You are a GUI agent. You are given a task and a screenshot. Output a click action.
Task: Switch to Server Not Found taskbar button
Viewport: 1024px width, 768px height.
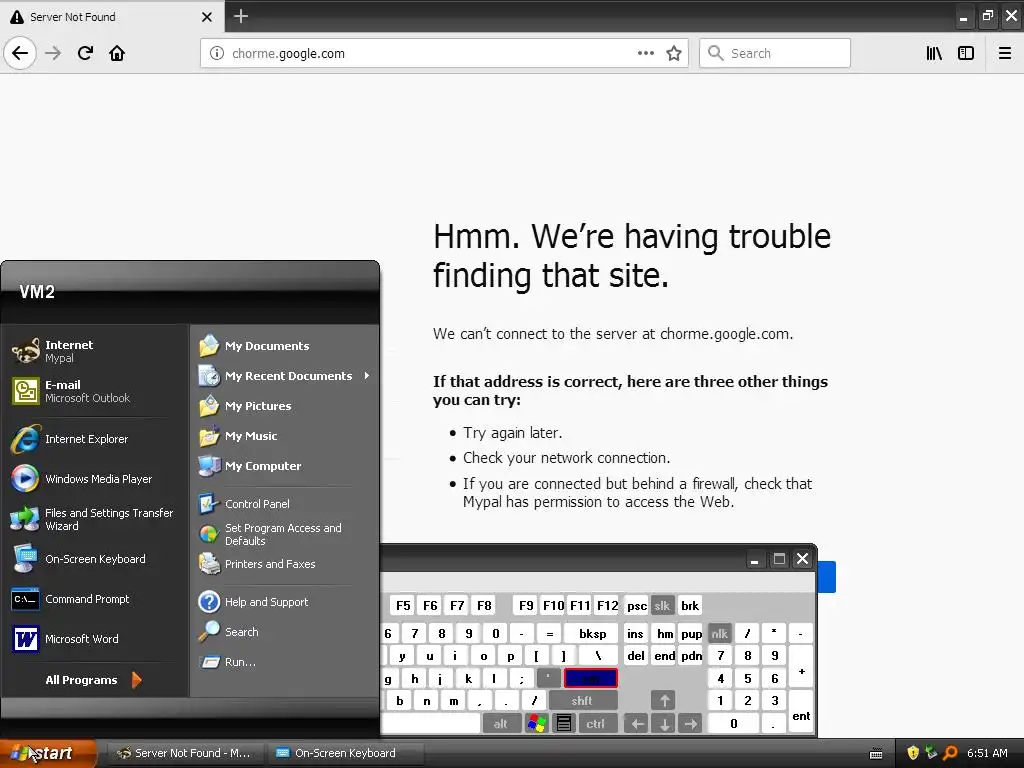(x=187, y=753)
